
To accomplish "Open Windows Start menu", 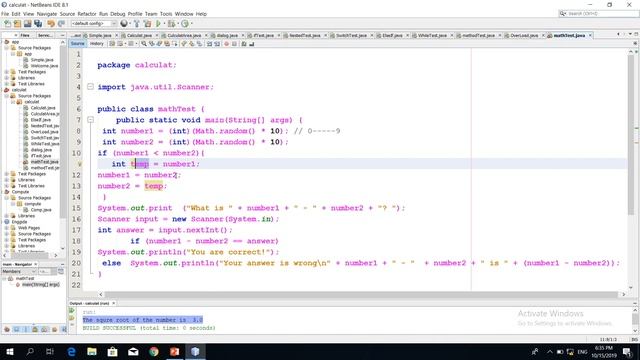I will click(9, 351).
